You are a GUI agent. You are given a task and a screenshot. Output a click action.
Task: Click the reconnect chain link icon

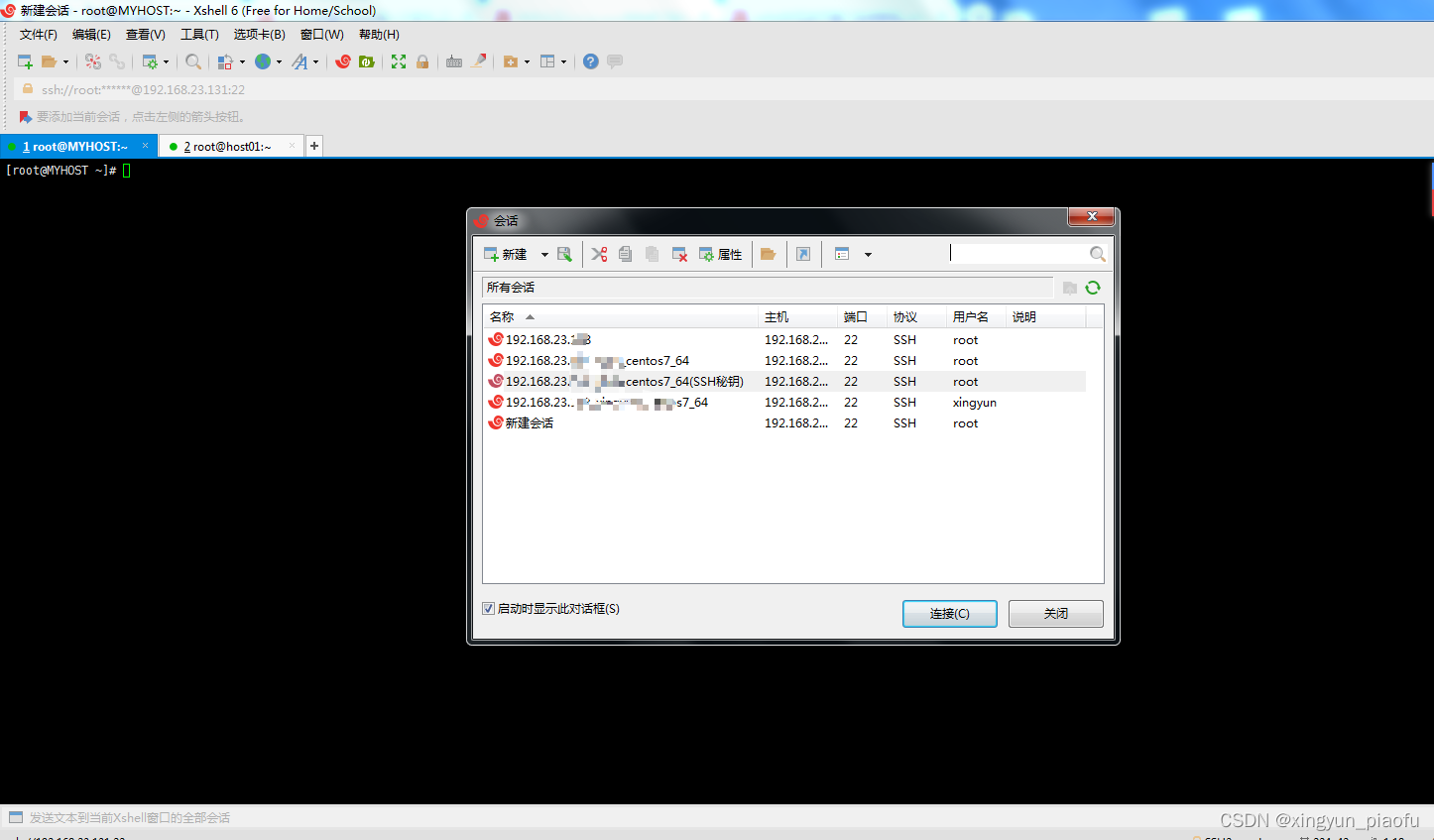pyautogui.click(x=117, y=61)
